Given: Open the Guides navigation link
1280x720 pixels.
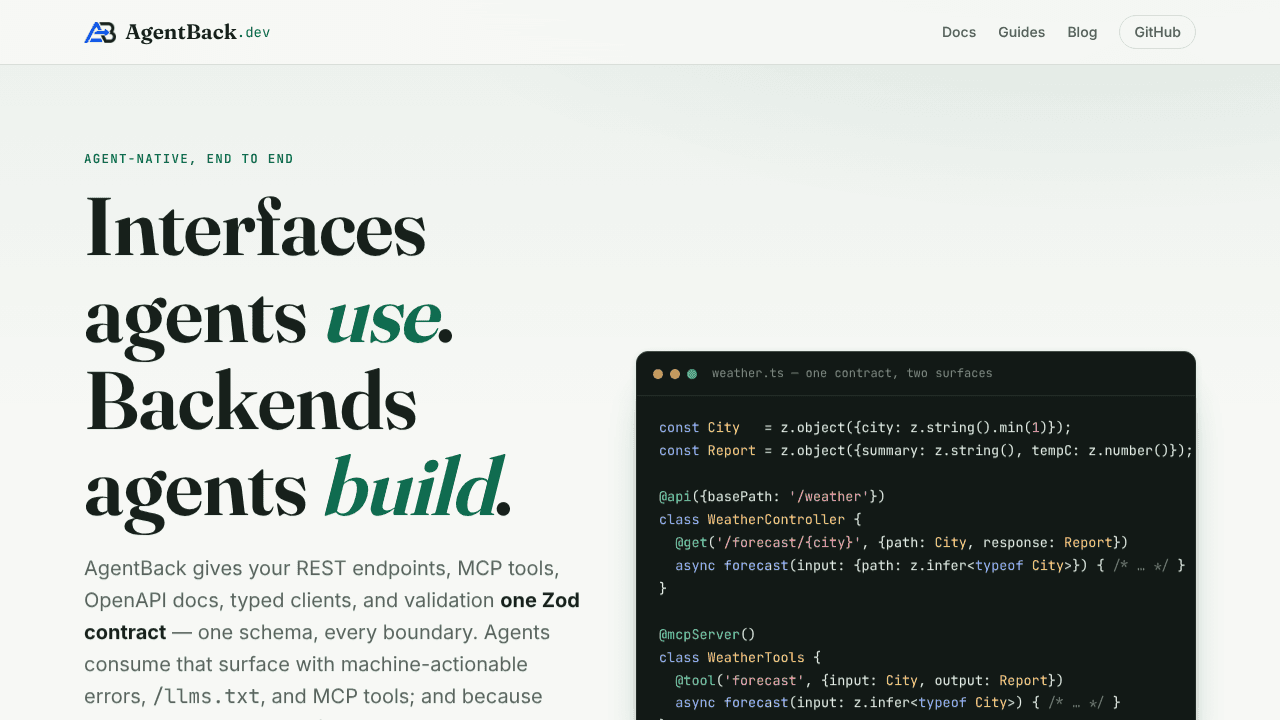Looking at the screenshot, I should (1021, 32).
